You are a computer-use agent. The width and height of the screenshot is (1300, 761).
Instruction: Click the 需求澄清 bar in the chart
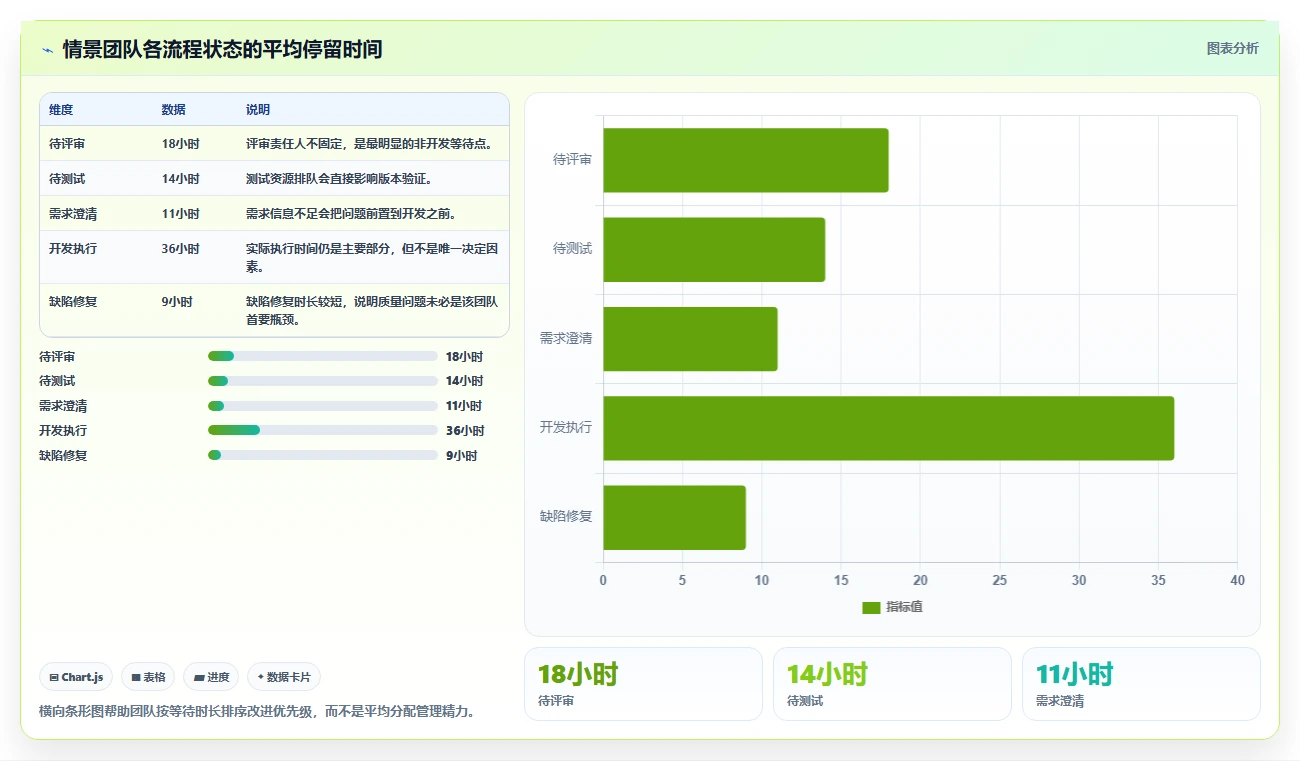(690, 338)
